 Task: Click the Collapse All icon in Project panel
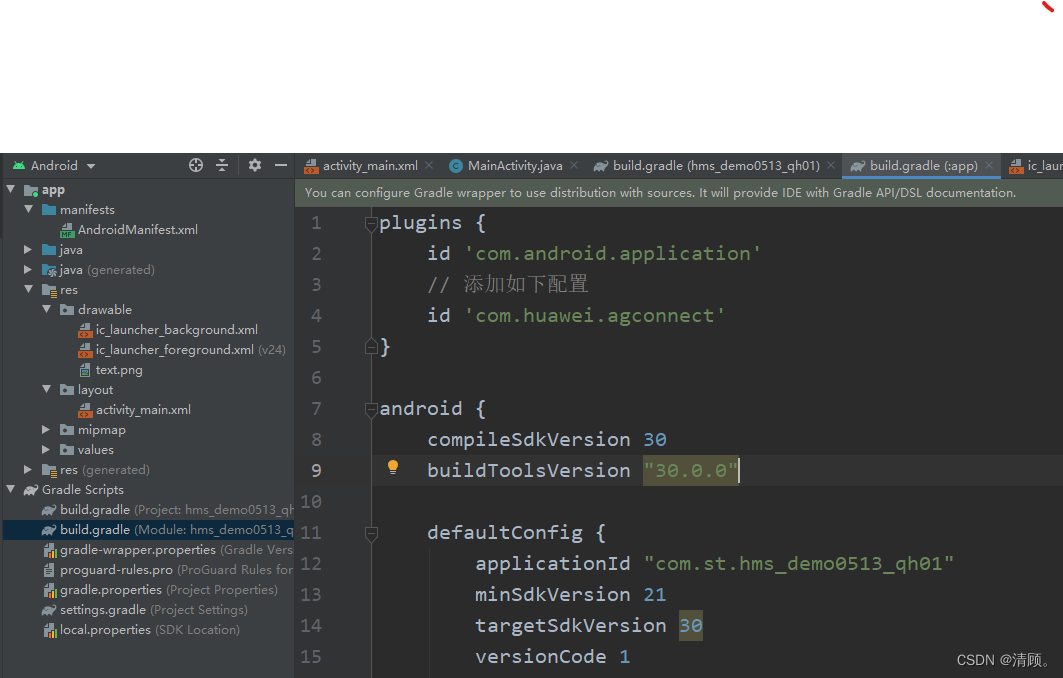pos(222,165)
